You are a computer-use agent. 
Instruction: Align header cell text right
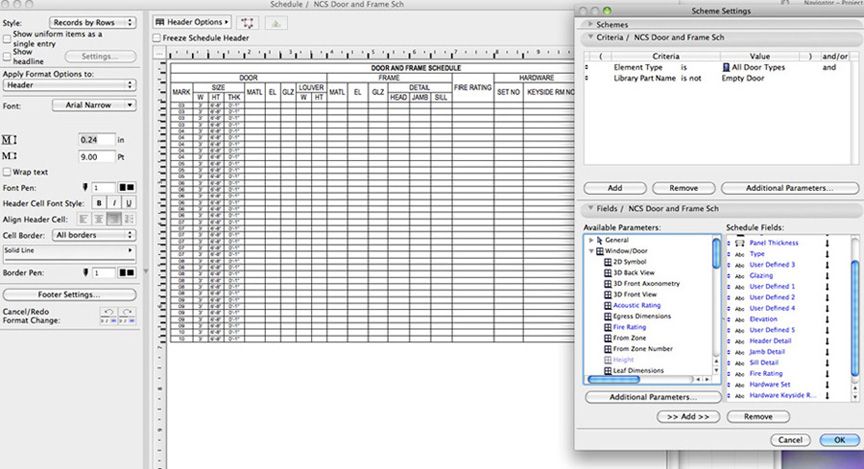click(114, 219)
